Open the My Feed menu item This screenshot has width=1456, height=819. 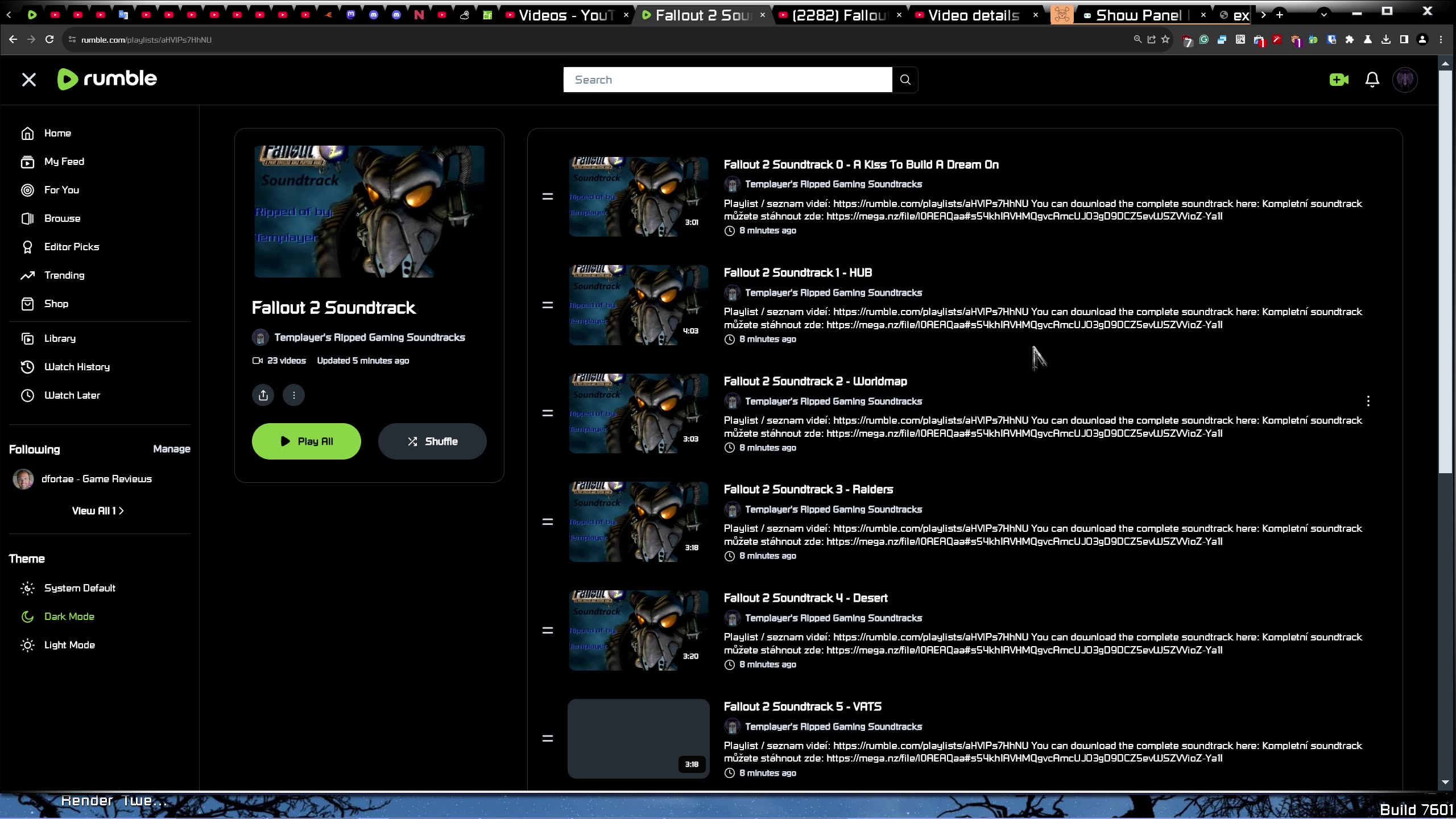pyautogui.click(x=64, y=162)
